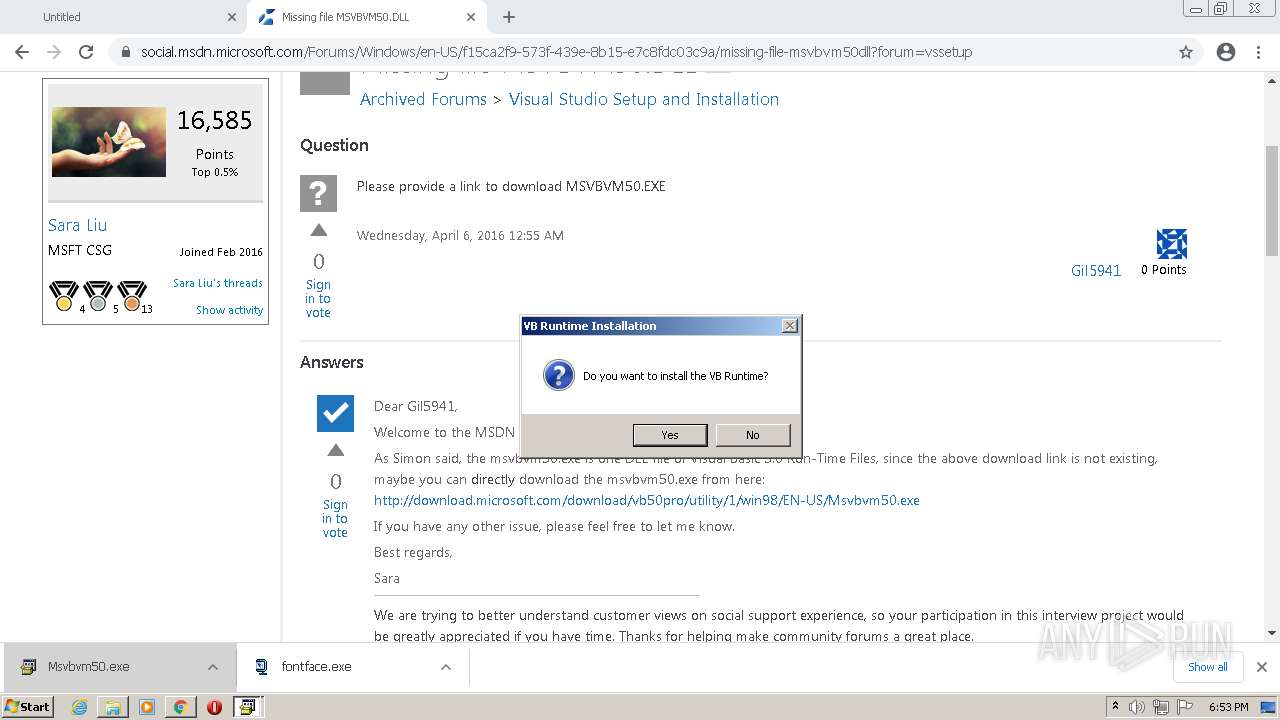Open the Archived Forums link
The image size is (1280, 720).
click(423, 99)
